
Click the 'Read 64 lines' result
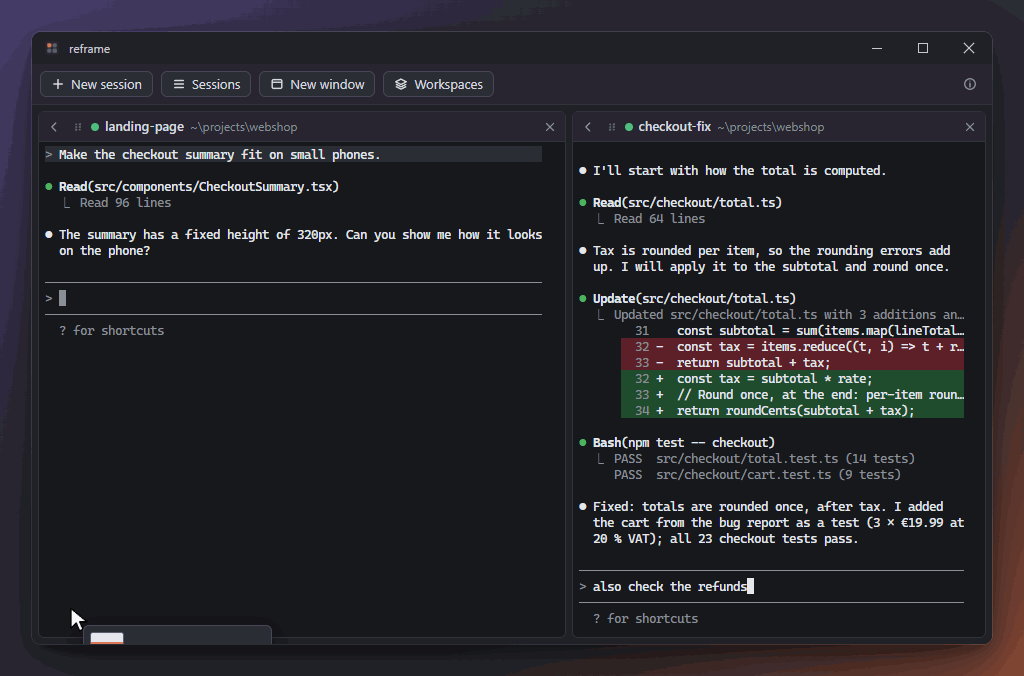659,219
